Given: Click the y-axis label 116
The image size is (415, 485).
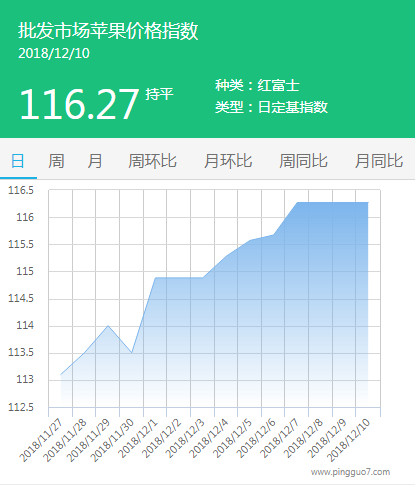Looking at the screenshot, I should (25, 217).
